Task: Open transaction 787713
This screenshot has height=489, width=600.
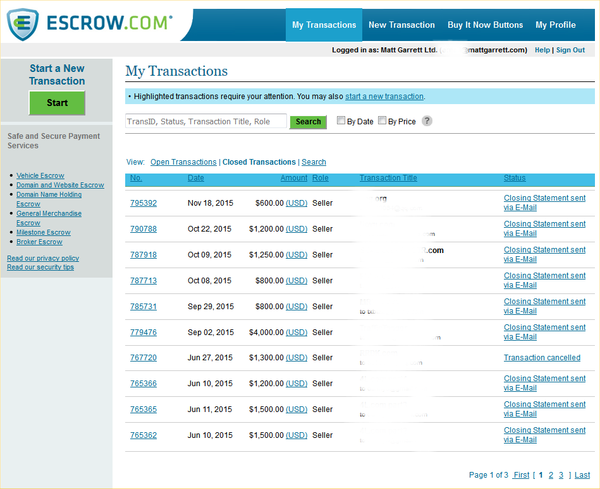Action: pyautogui.click(x=143, y=280)
